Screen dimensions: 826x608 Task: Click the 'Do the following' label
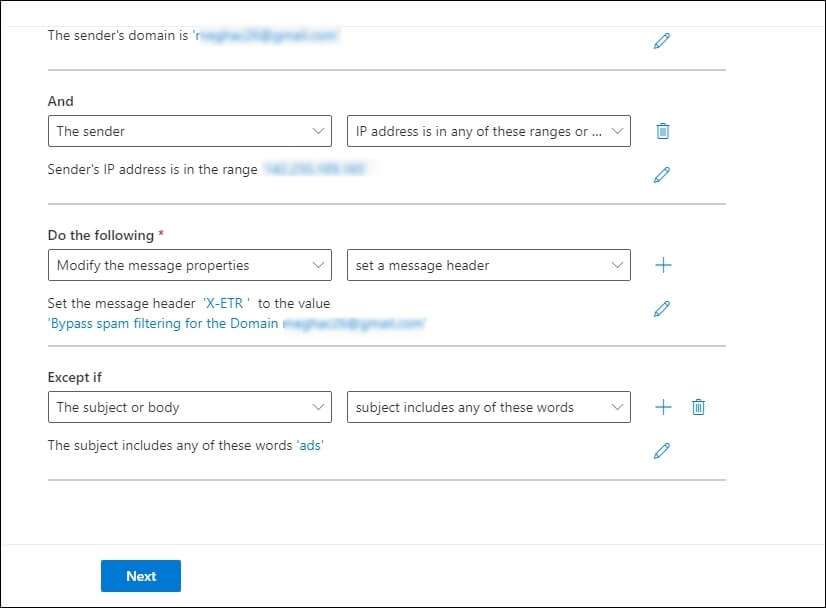[x=101, y=235]
